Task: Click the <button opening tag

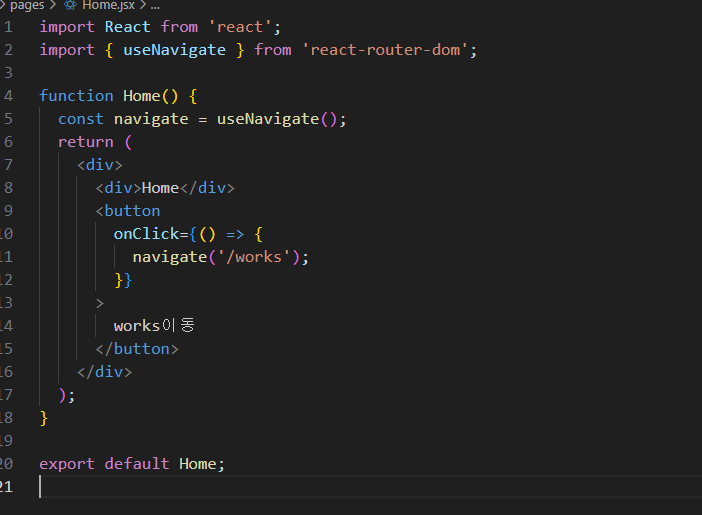Action: 128,211
